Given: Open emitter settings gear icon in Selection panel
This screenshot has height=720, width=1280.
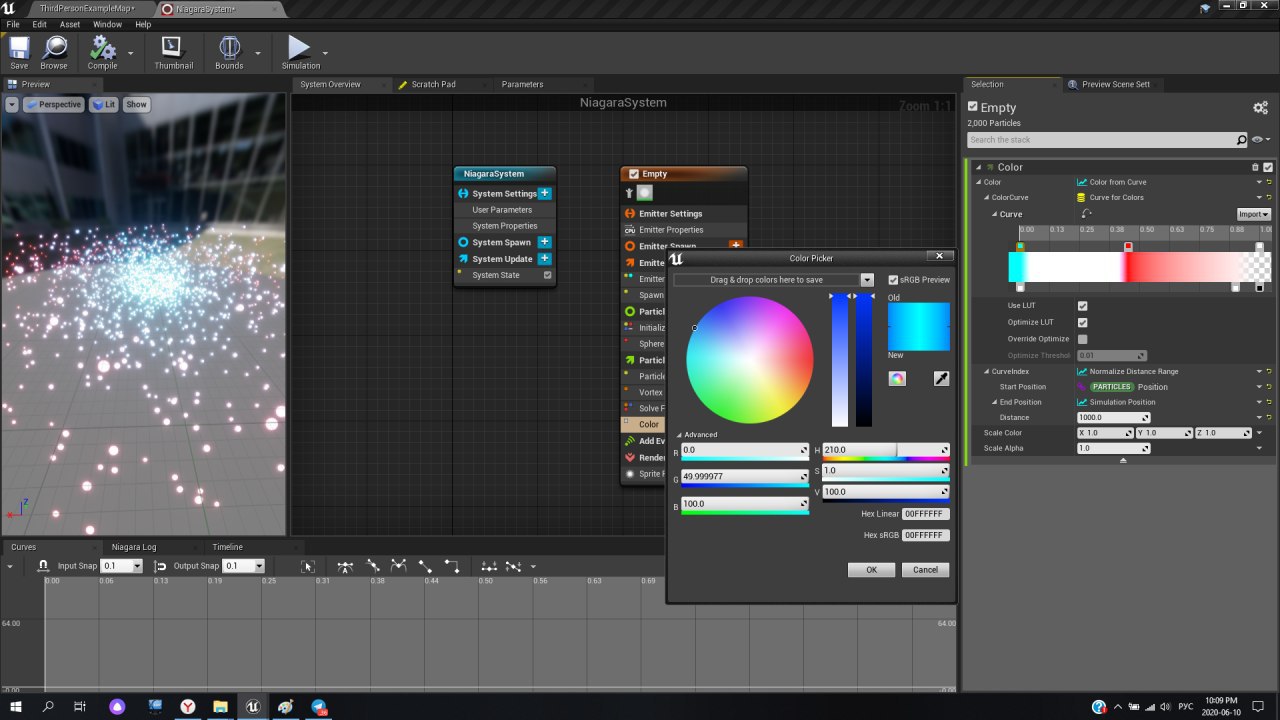Looking at the screenshot, I should pyautogui.click(x=1260, y=107).
